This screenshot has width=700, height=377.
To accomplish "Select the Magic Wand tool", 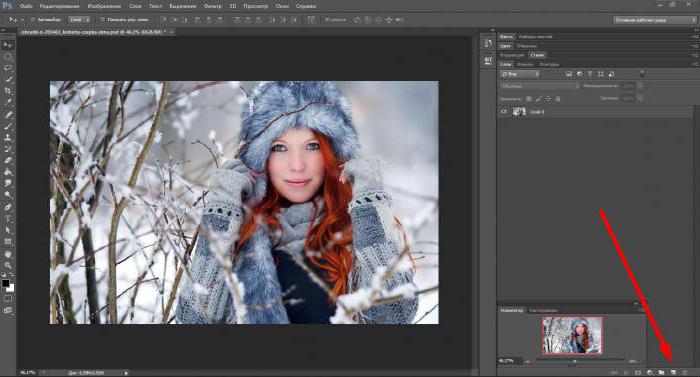I will [8, 80].
